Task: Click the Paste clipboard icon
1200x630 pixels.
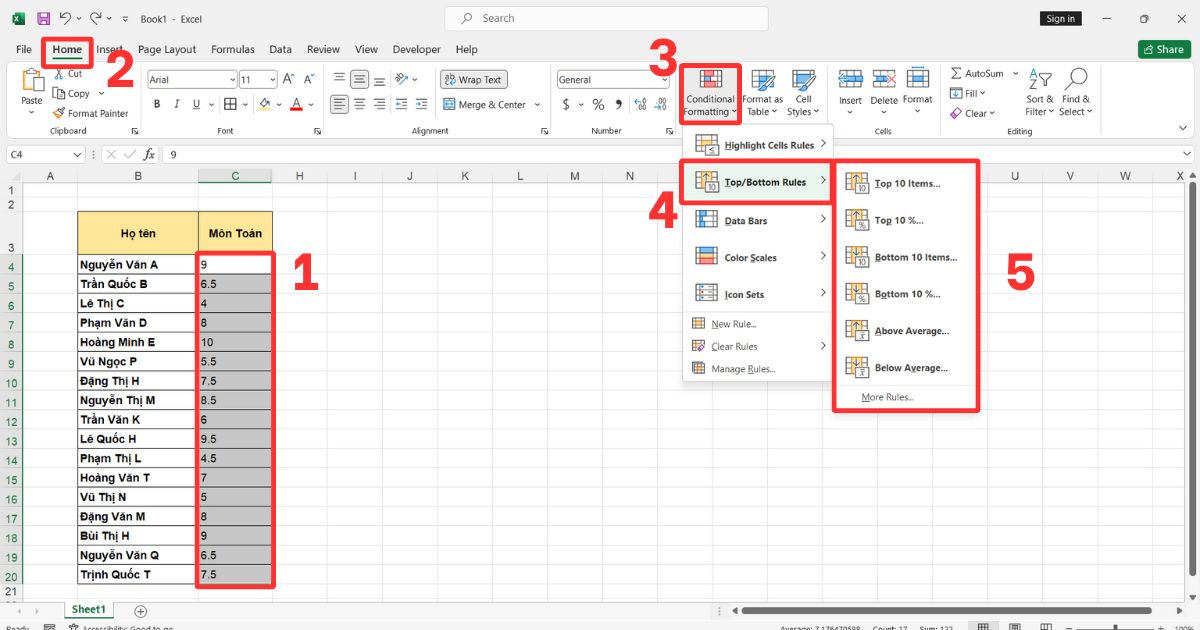Action: (32, 82)
